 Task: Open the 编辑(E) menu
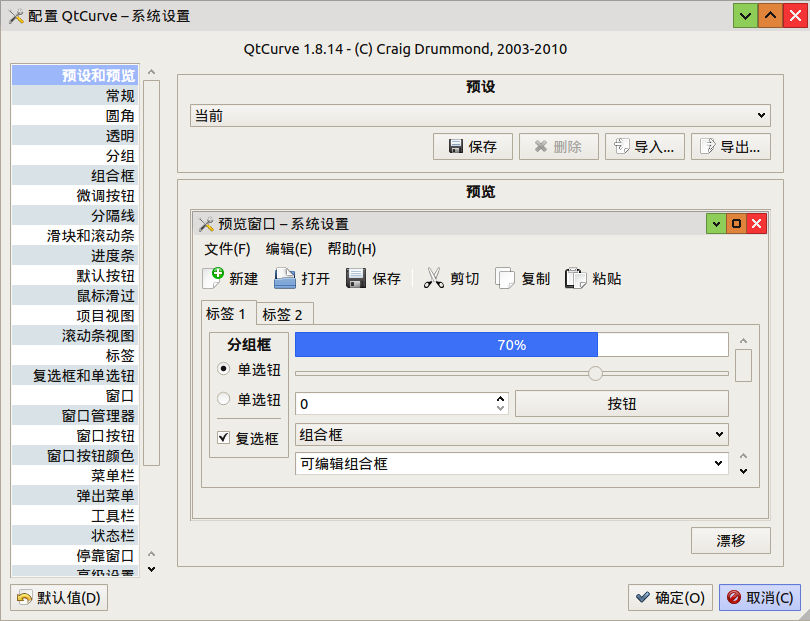click(x=289, y=249)
